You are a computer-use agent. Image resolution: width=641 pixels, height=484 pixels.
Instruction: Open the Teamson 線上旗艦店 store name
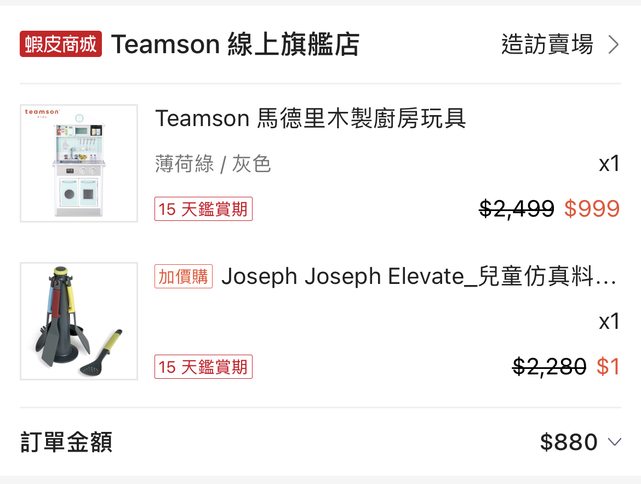click(x=235, y=44)
